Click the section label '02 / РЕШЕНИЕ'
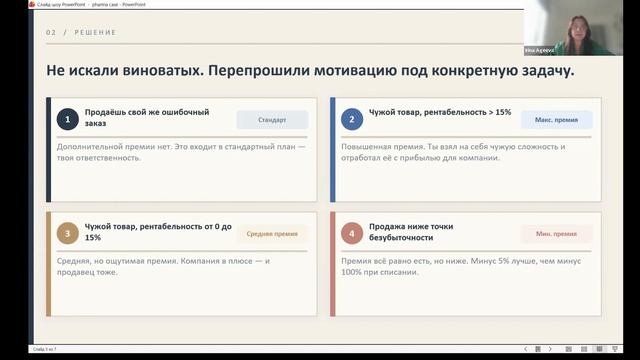The height and width of the screenshot is (360, 640). (81, 32)
